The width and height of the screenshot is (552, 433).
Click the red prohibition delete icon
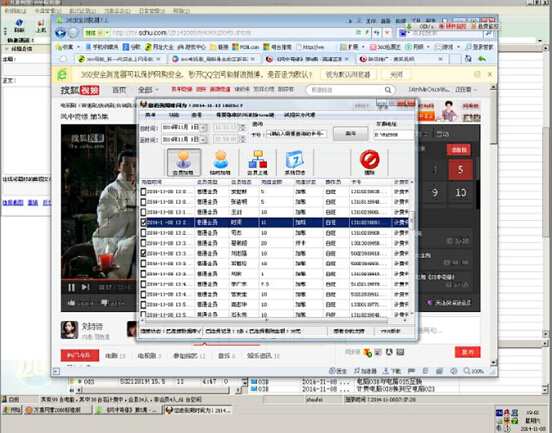point(369,161)
